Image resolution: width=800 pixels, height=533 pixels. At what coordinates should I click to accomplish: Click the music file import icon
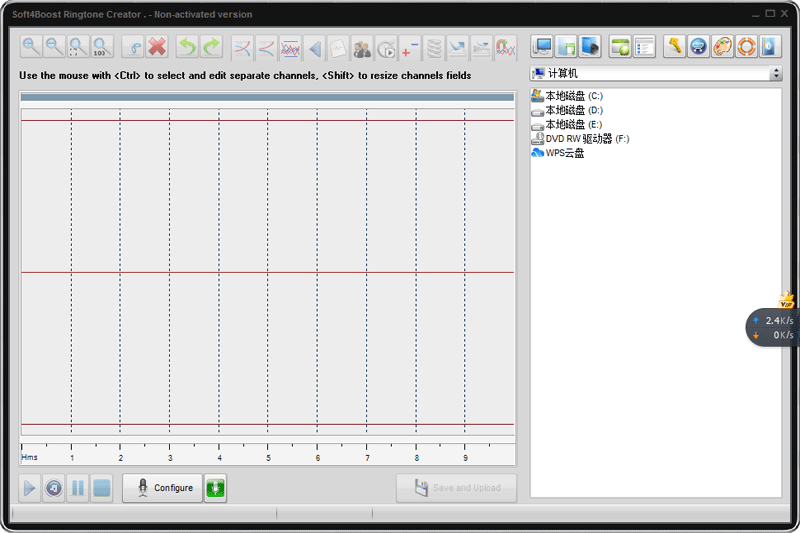click(x=566, y=47)
